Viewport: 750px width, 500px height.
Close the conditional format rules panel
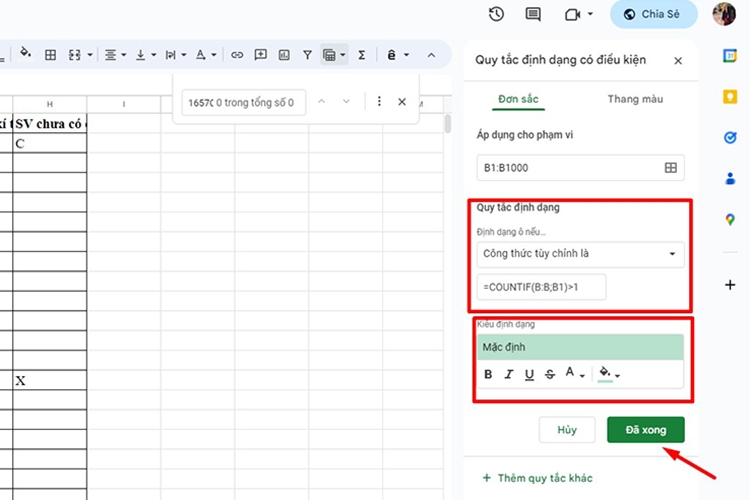point(678,61)
